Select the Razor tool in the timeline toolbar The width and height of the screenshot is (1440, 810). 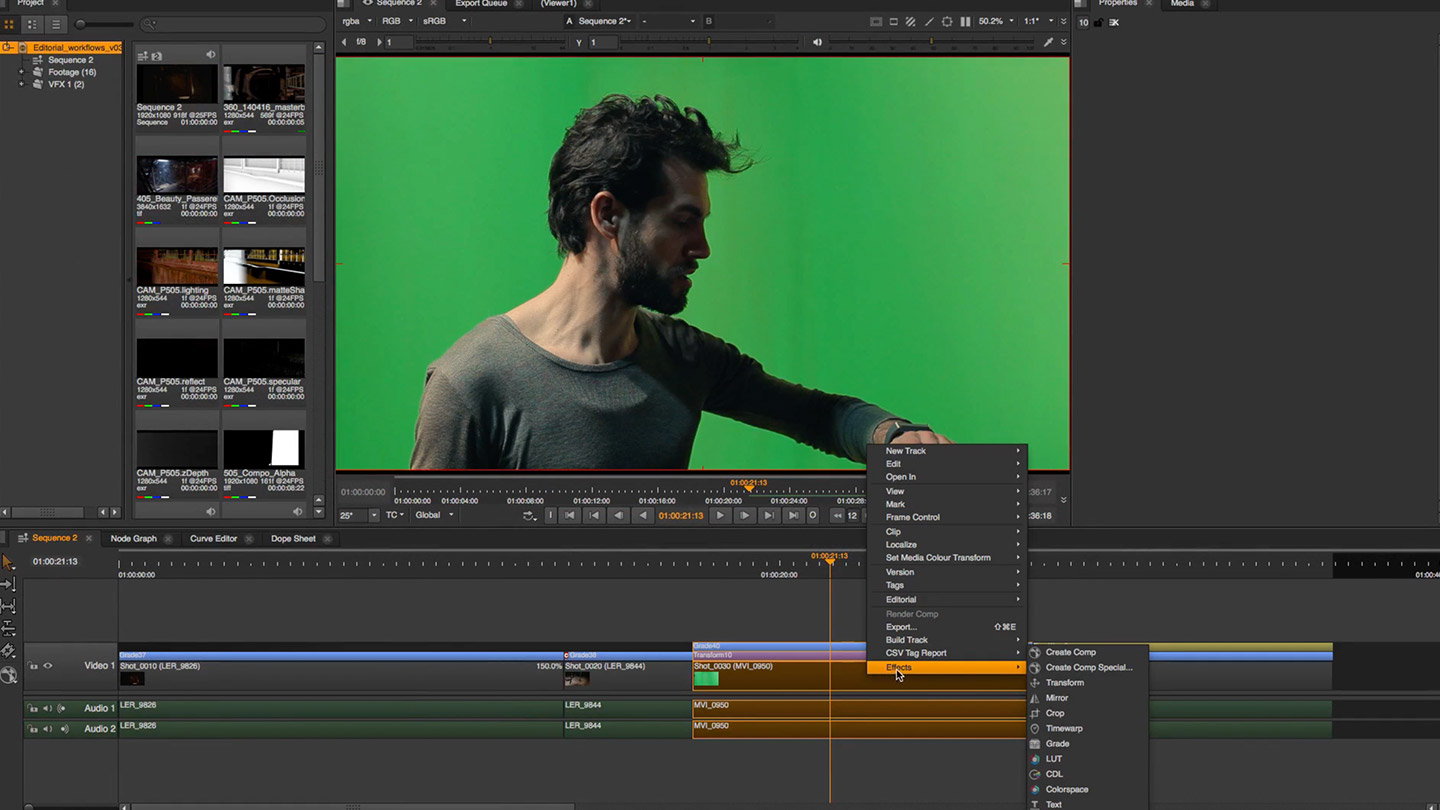(8, 651)
